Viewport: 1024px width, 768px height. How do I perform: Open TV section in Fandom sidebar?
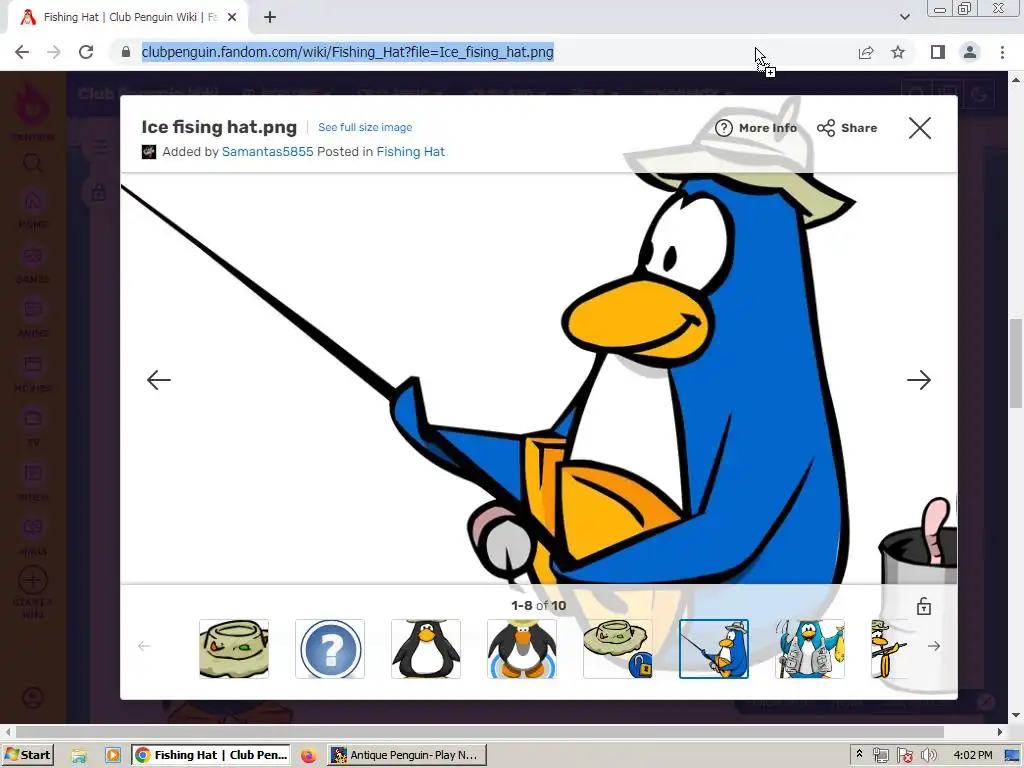coord(33,426)
